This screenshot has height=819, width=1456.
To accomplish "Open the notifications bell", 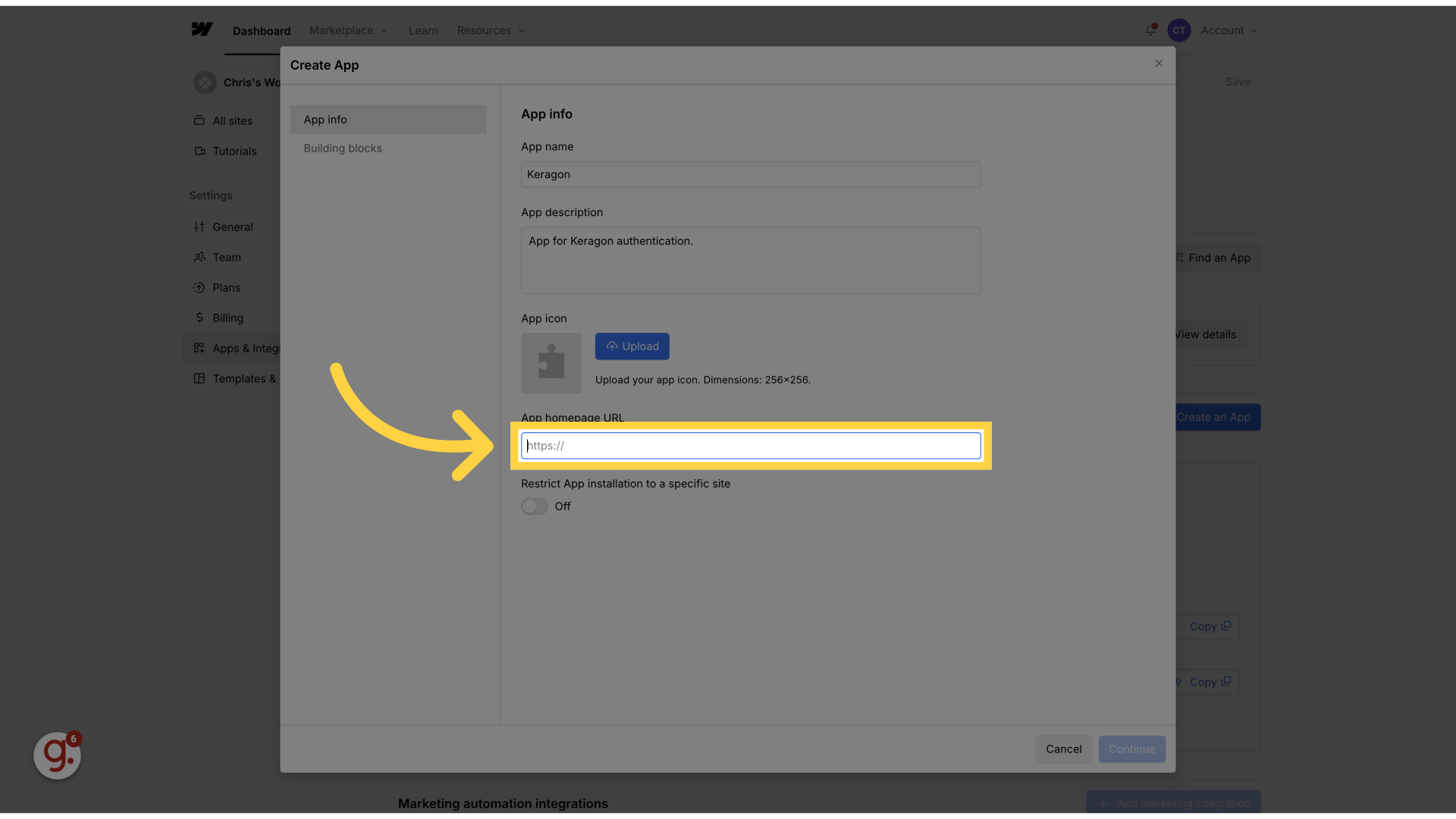I will pos(1150,30).
